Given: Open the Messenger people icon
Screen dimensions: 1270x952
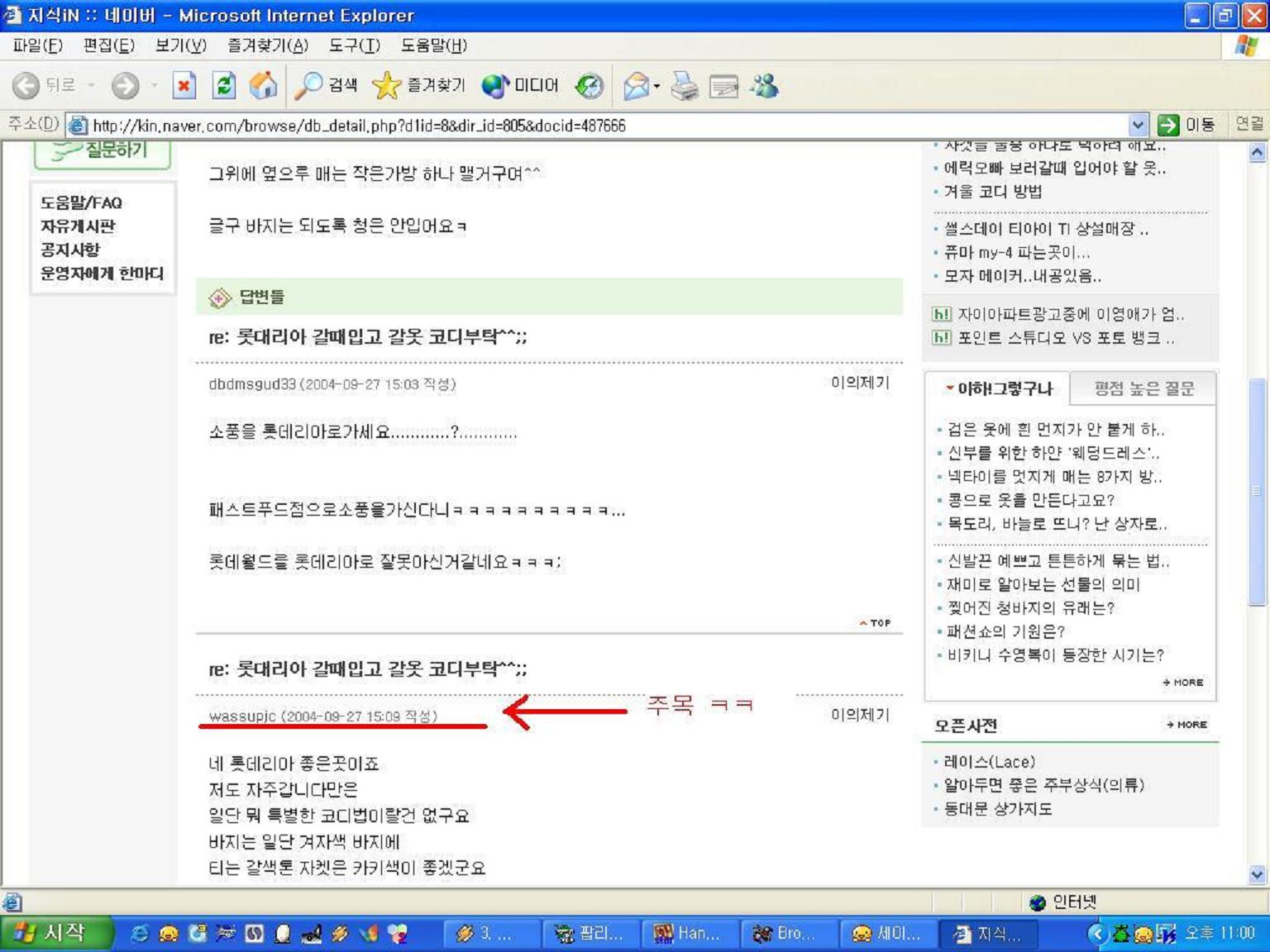Looking at the screenshot, I should click(x=764, y=85).
